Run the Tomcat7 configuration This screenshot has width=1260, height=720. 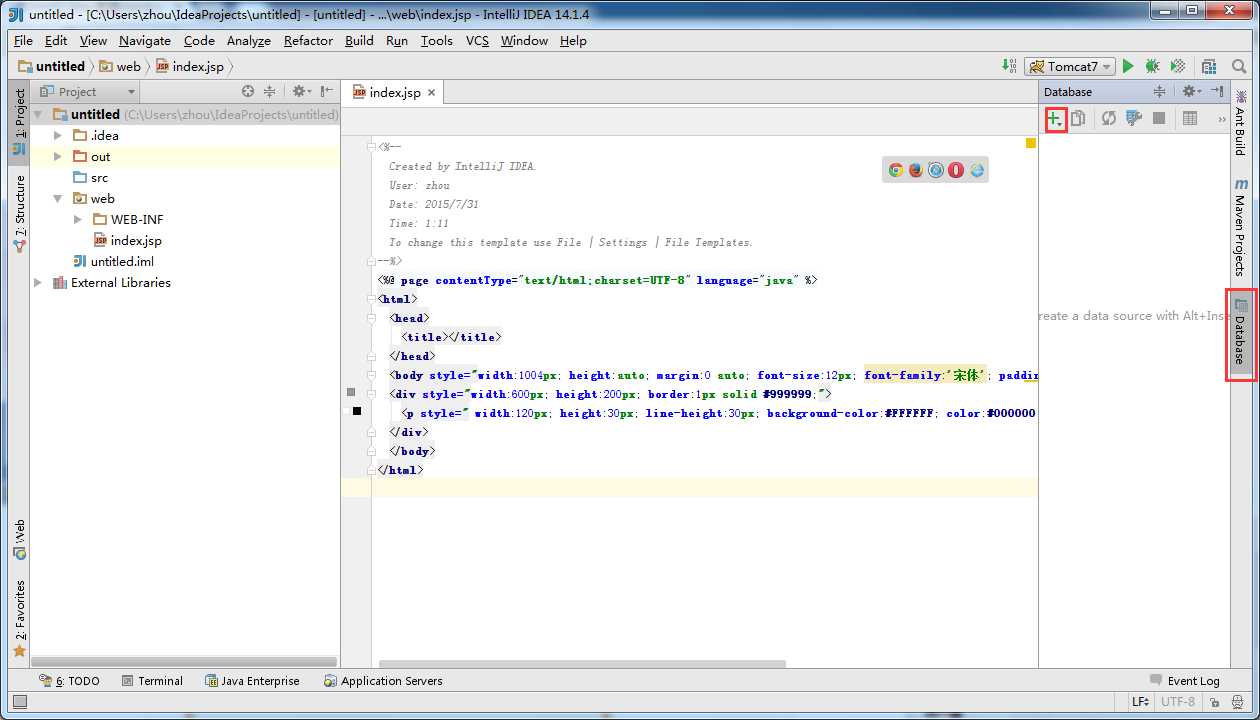1128,66
